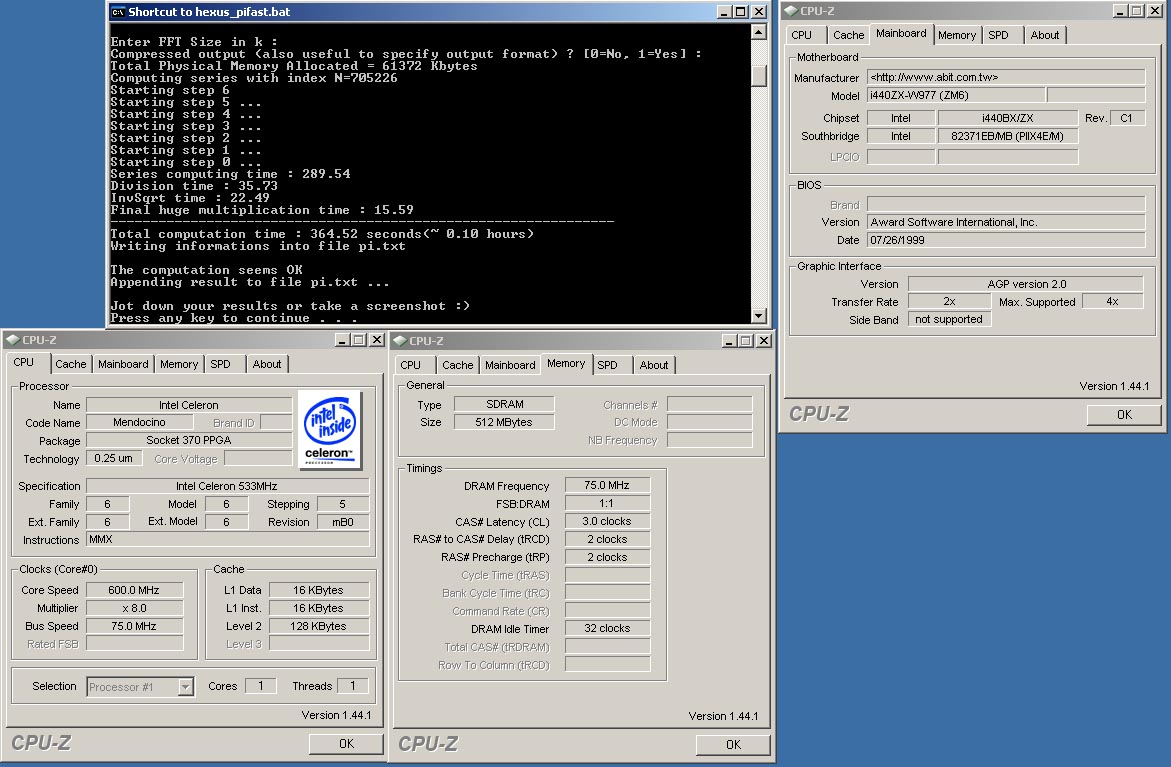Click the Multiplier value x 8.0
This screenshot has width=1171, height=767.
[x=134, y=608]
